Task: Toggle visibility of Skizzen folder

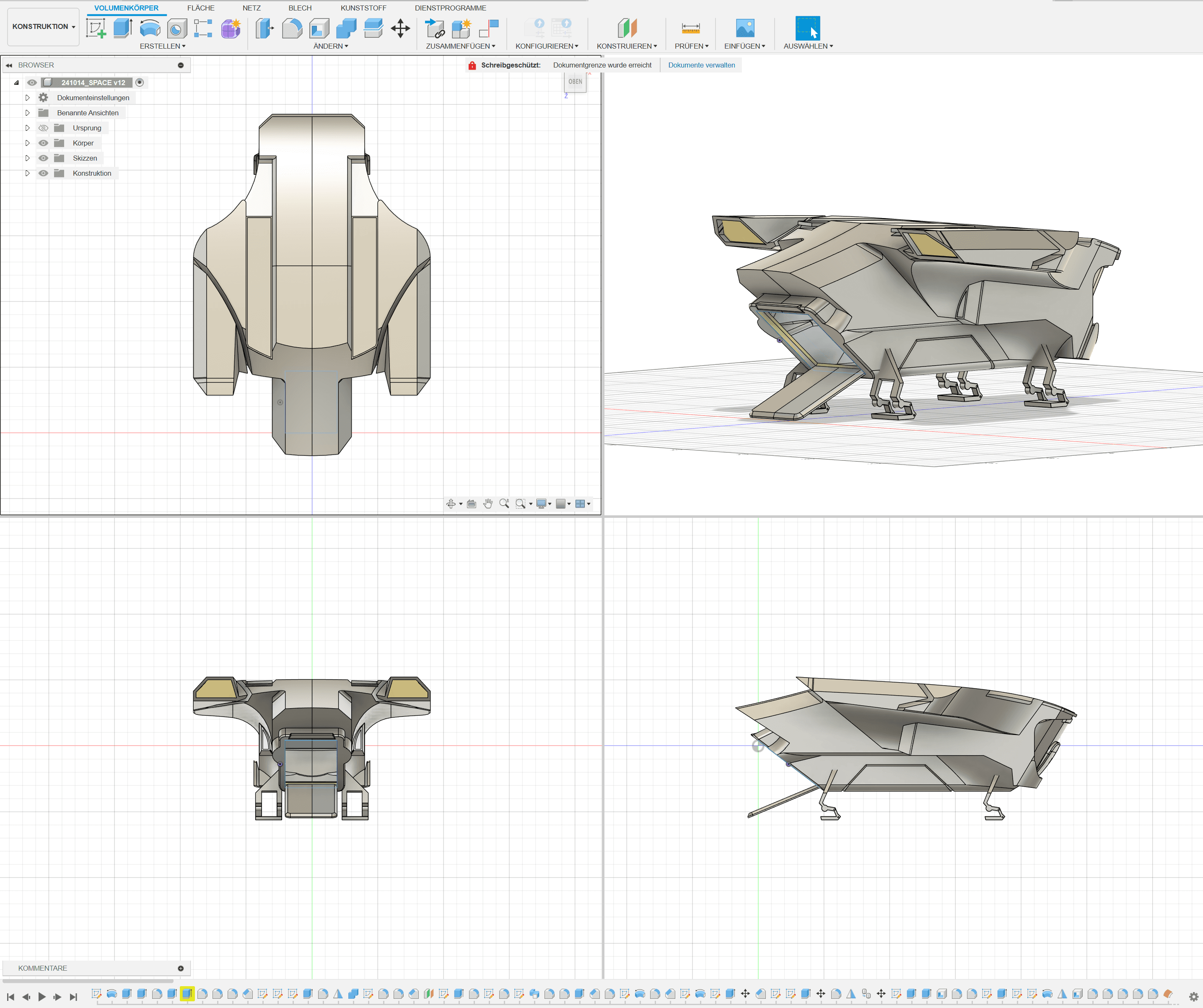Action: 44,158
